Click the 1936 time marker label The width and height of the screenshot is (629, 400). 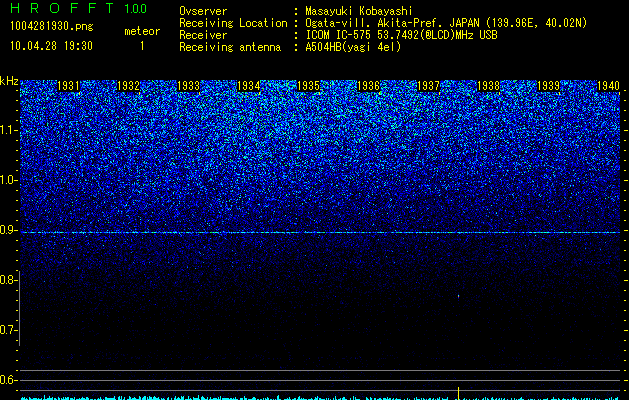[x=369, y=86]
